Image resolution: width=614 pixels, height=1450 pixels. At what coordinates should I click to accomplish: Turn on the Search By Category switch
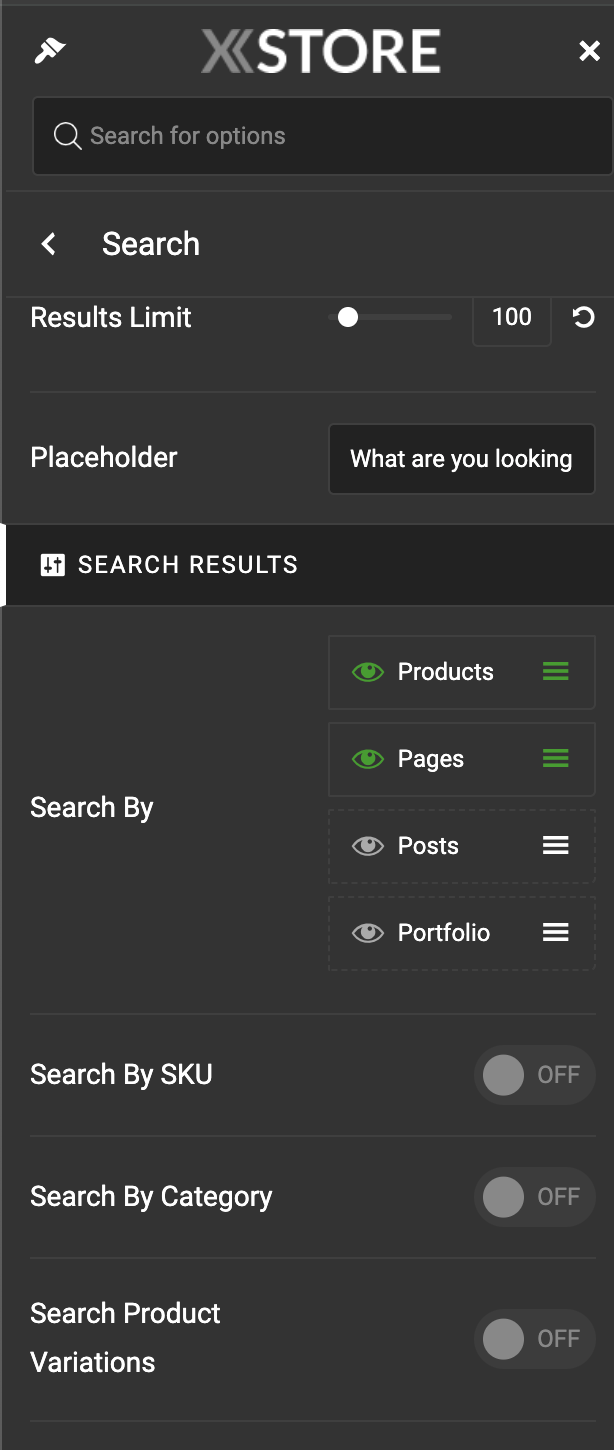point(534,1197)
